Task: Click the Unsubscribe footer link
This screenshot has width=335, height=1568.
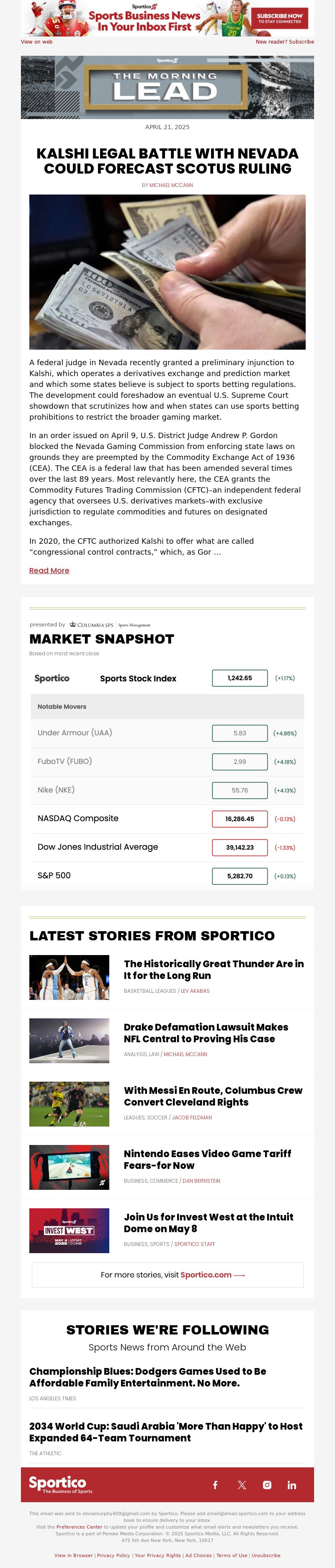Action: [265, 1555]
